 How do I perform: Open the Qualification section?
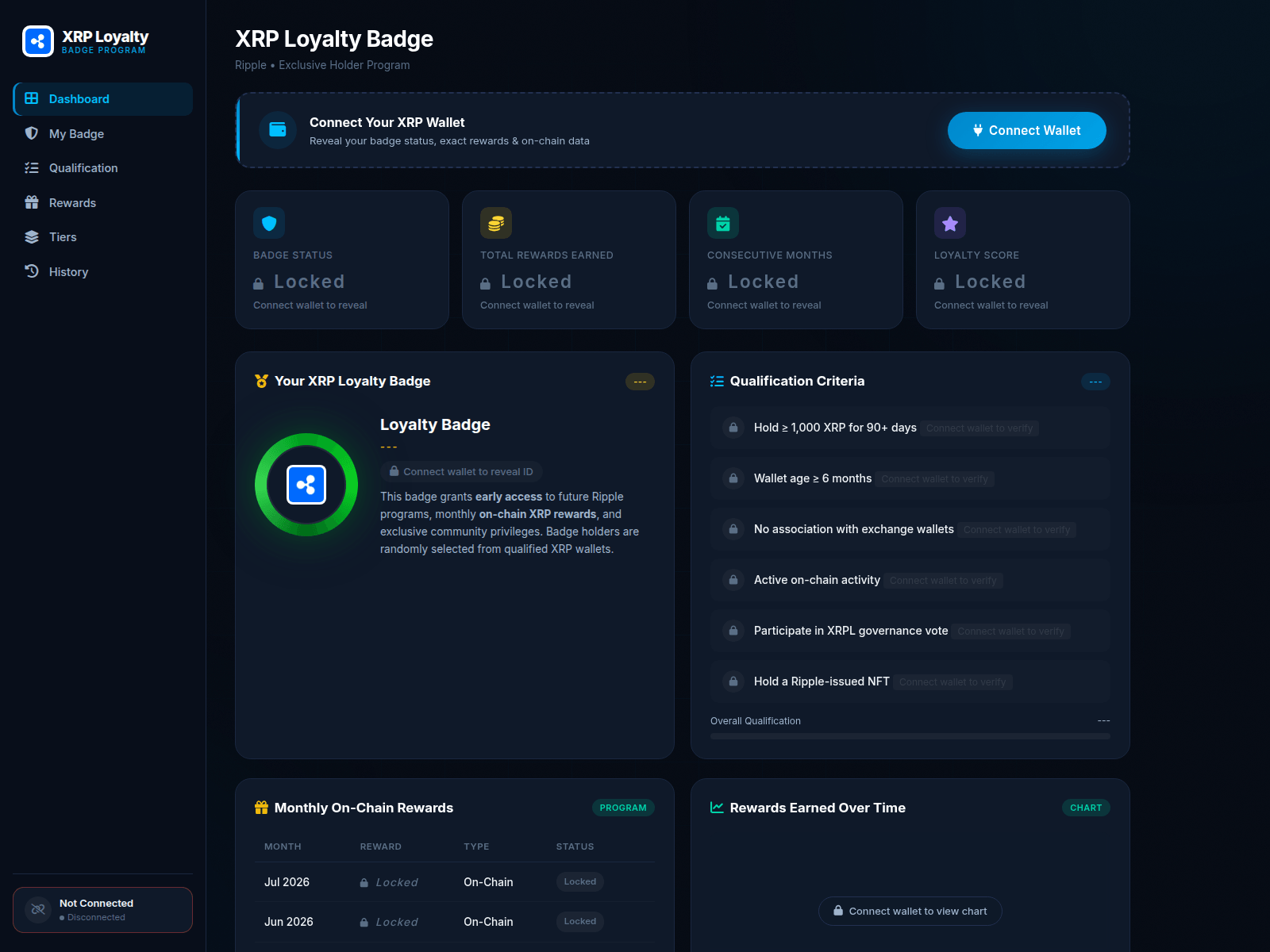click(103, 168)
